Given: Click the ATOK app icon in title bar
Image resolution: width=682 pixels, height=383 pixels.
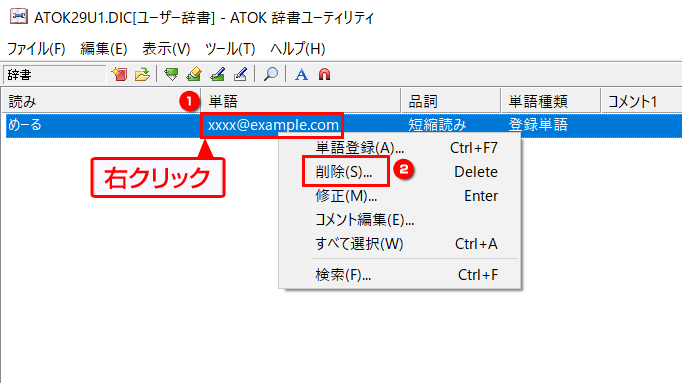Looking at the screenshot, I should [19, 17].
